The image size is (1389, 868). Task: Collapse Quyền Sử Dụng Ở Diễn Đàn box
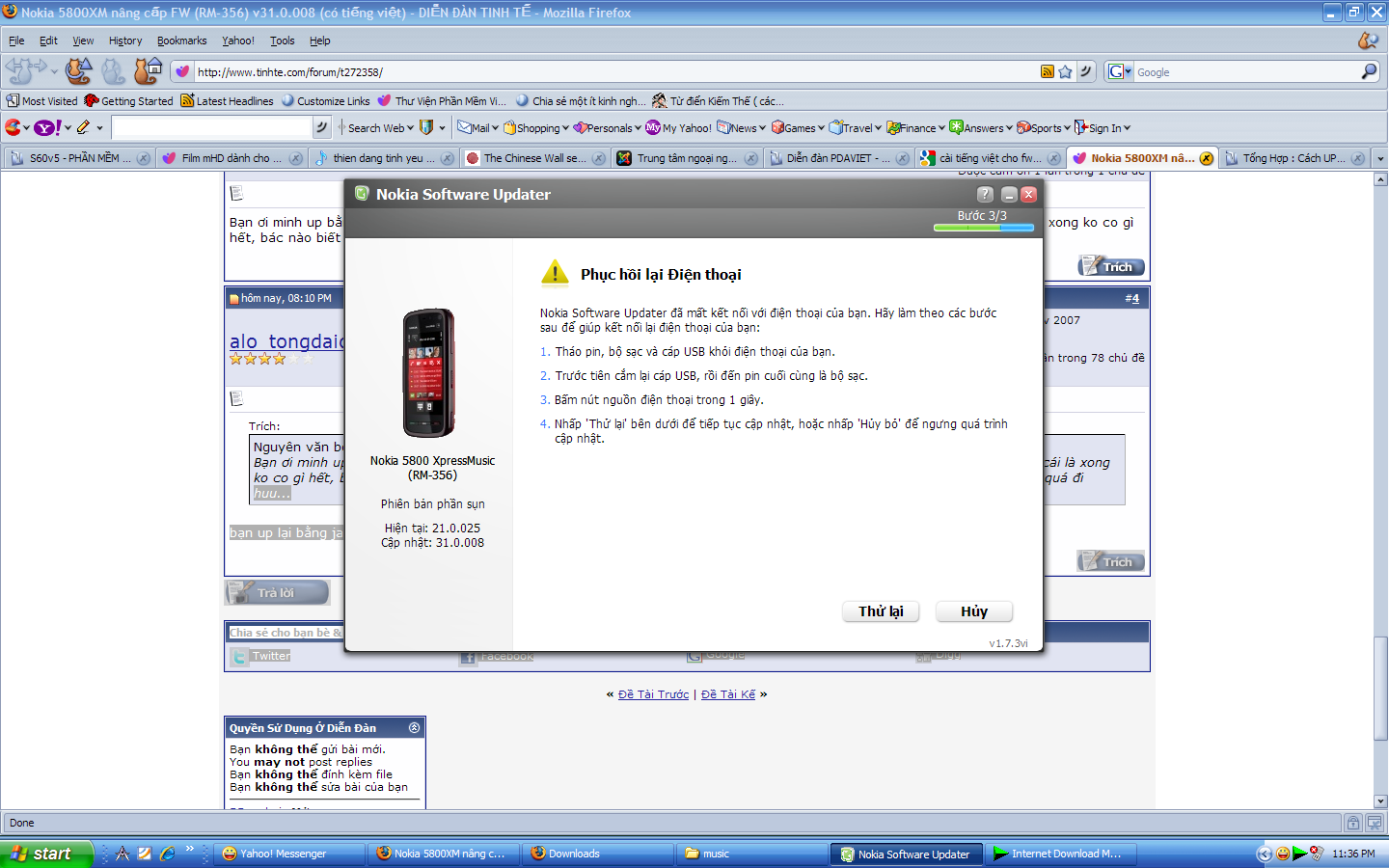coord(414,727)
